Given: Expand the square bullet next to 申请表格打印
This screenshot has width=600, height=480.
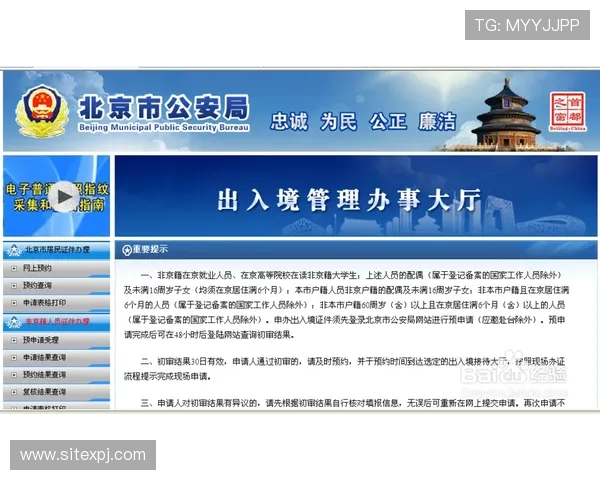Looking at the screenshot, I should 14,303.
